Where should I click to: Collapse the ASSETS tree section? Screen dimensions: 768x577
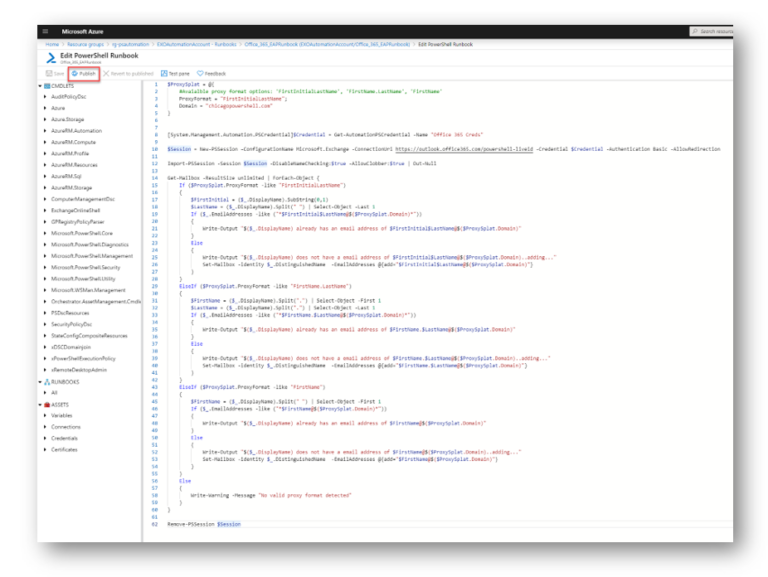(x=40, y=405)
